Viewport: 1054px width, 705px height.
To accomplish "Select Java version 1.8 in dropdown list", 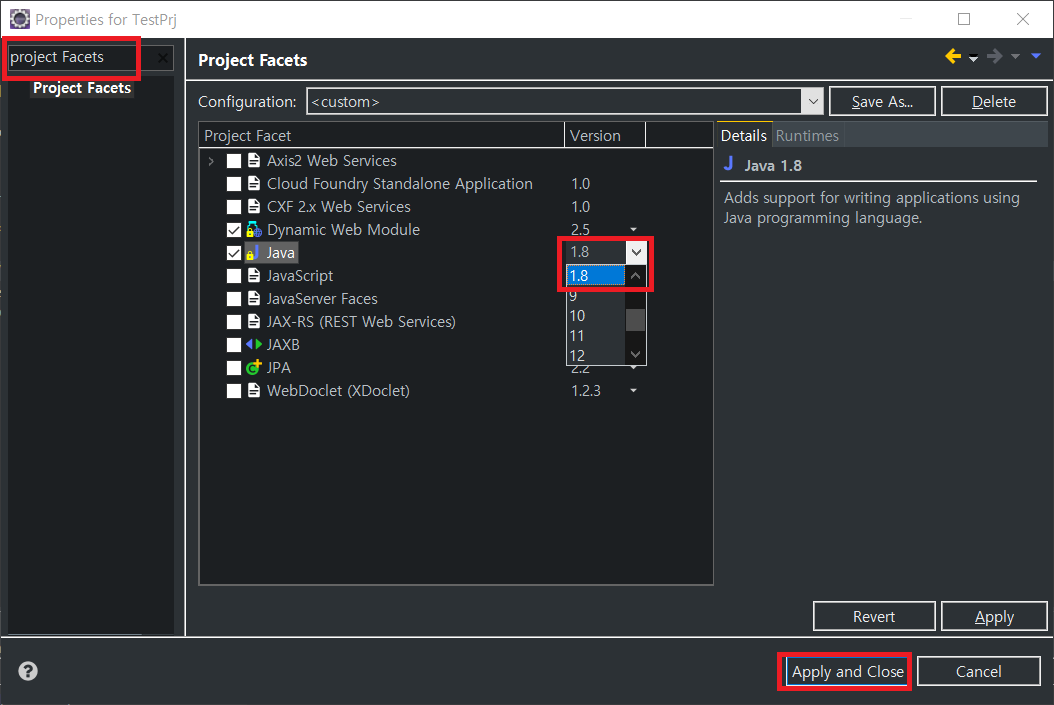I will tap(596, 276).
